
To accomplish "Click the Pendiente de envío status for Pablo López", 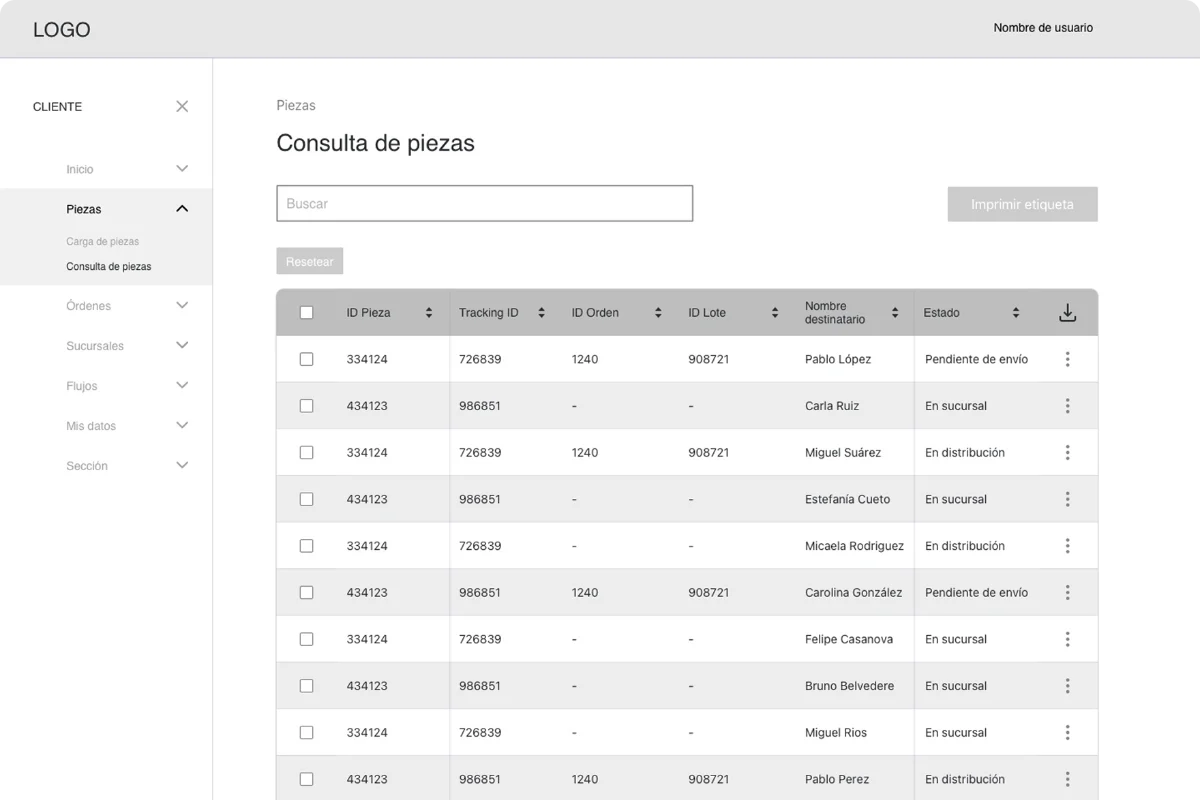I will point(976,359).
